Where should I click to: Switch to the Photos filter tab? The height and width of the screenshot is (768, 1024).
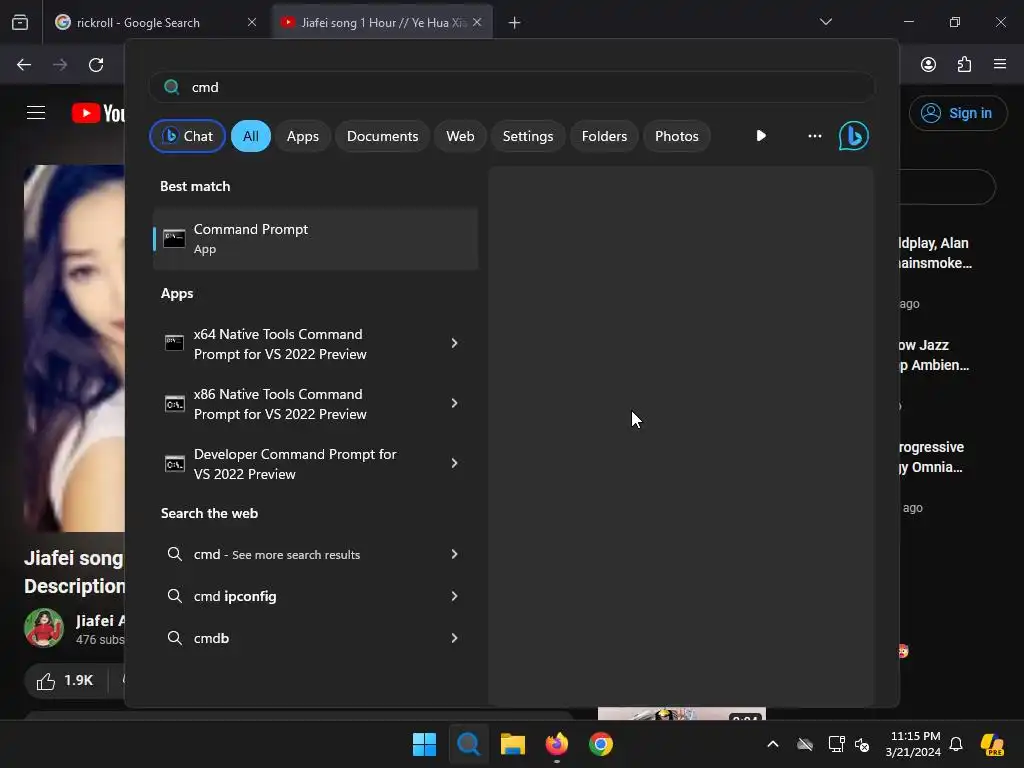(x=677, y=136)
